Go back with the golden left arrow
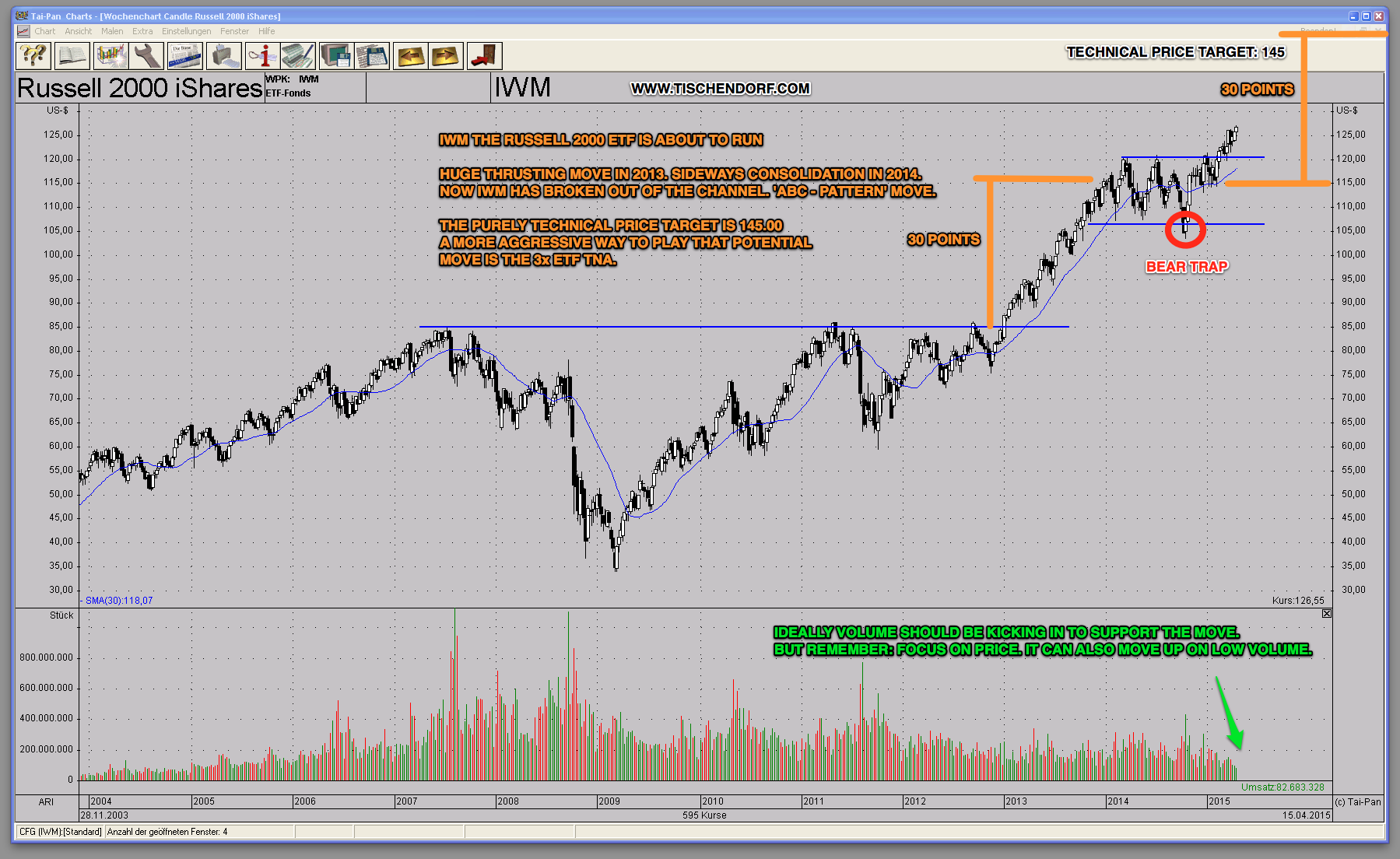Viewport: 1400px width, 859px height. click(410, 56)
